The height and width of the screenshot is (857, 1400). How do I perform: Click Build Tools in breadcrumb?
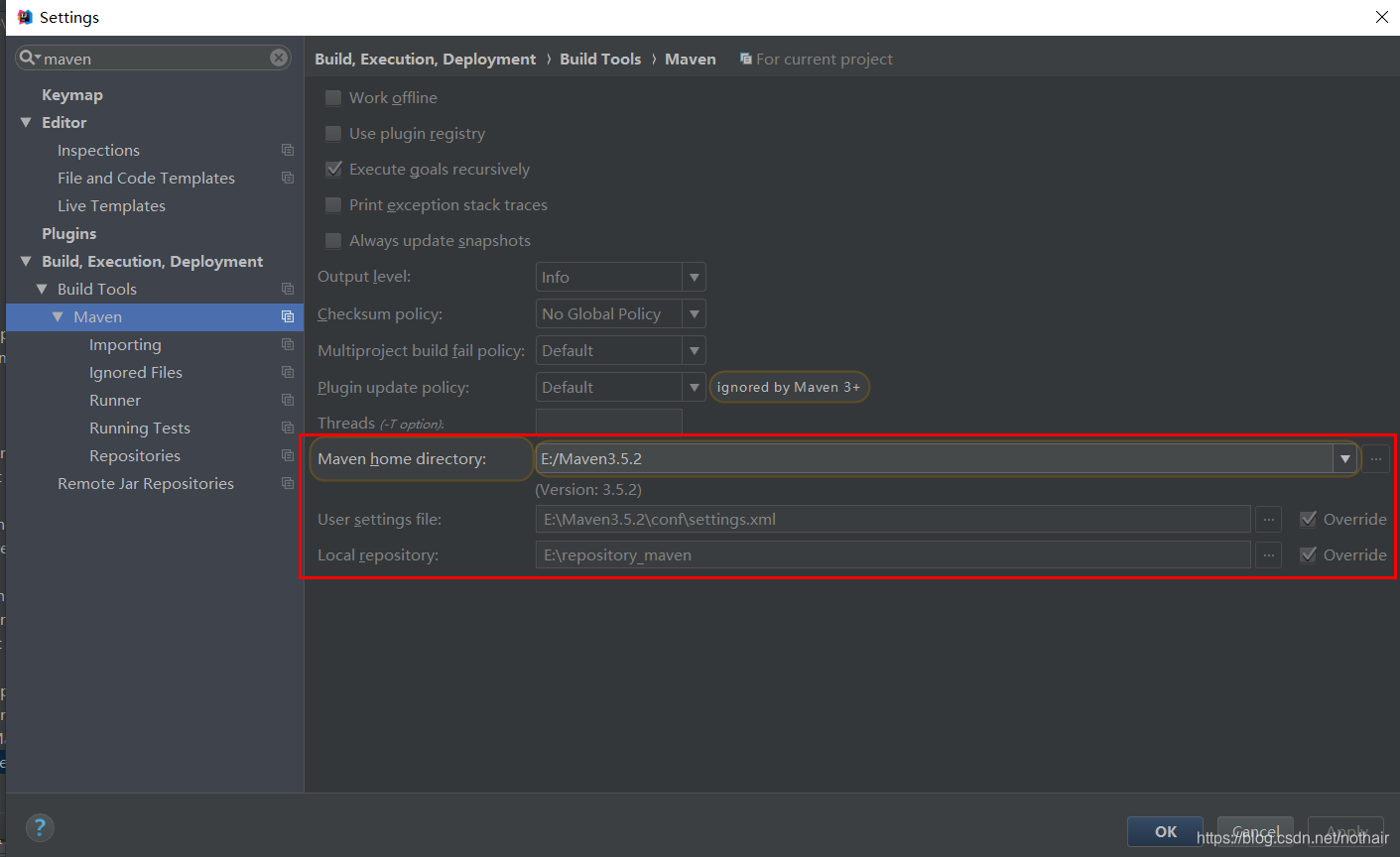tap(600, 59)
